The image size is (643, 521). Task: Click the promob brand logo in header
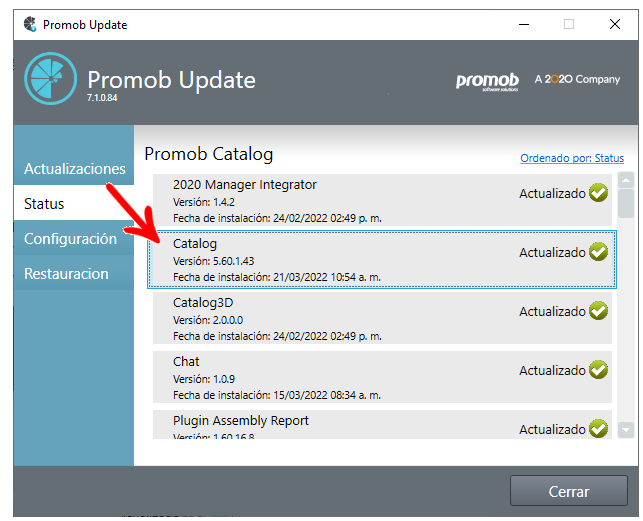pos(487,81)
